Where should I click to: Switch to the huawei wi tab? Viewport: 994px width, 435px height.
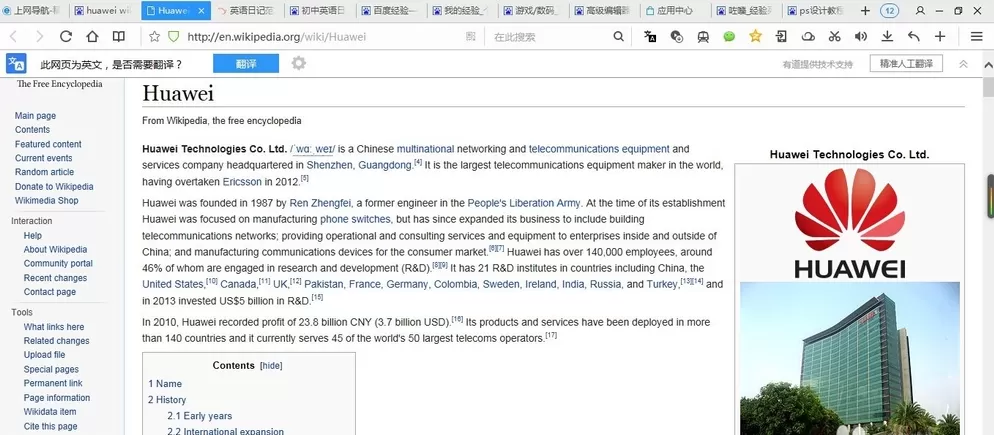tap(103, 11)
